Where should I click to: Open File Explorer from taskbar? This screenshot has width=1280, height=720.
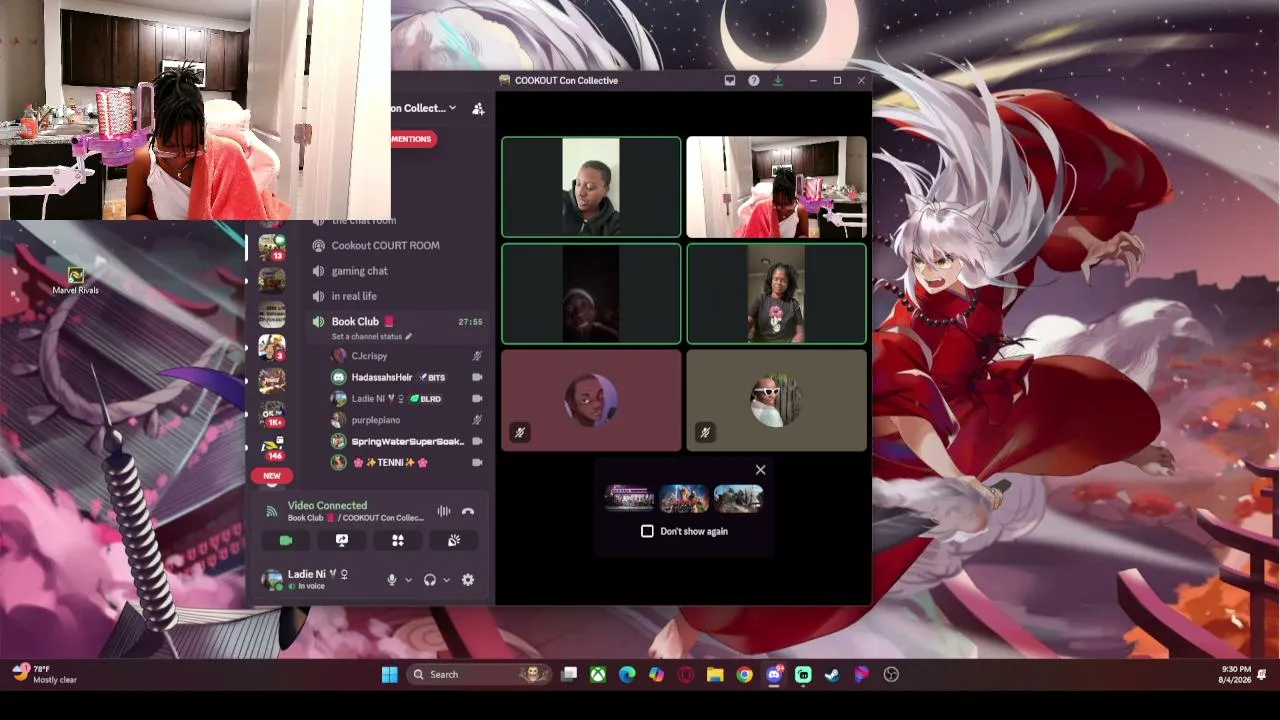point(715,675)
